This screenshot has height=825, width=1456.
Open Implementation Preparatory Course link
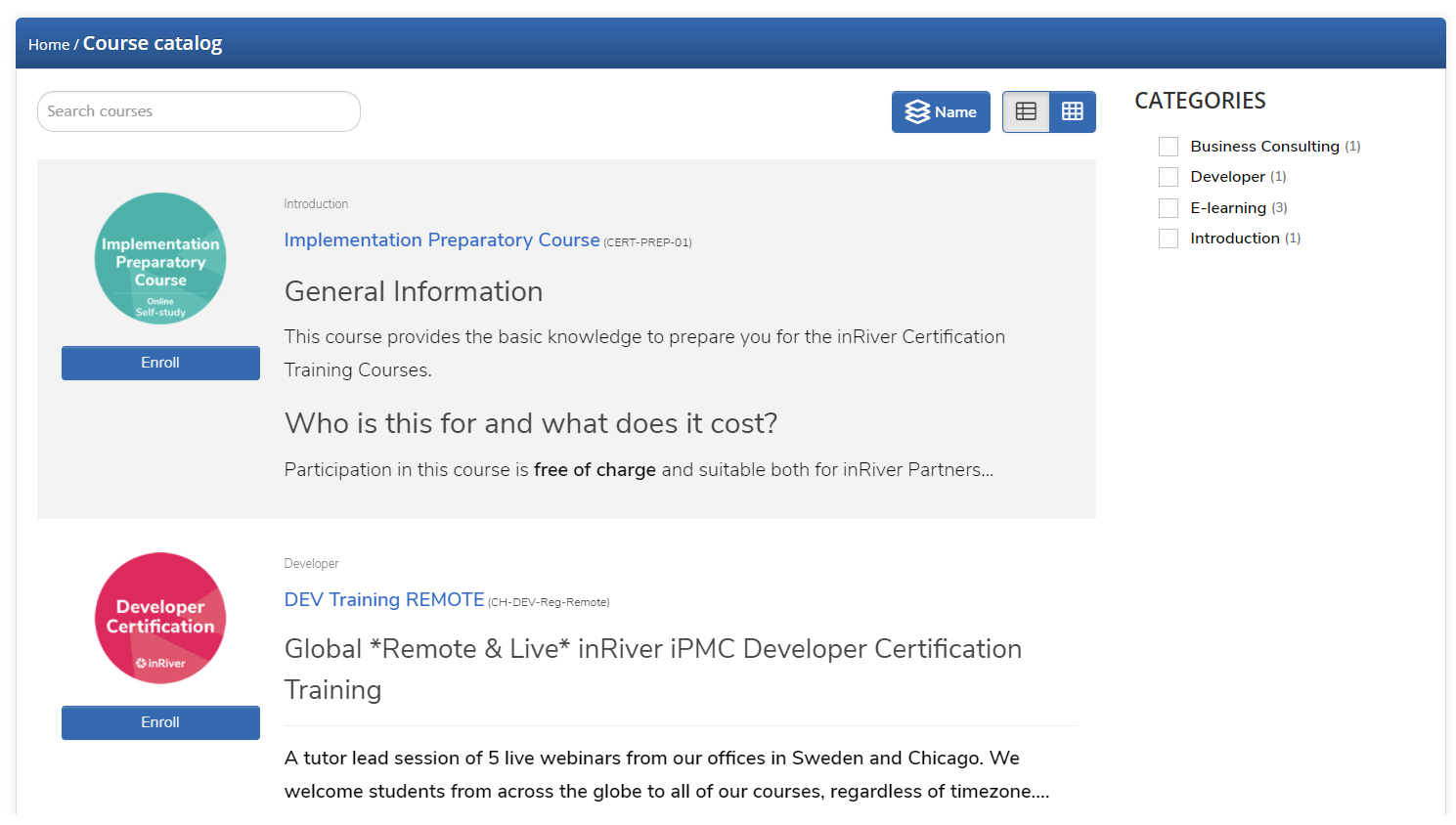click(x=442, y=239)
